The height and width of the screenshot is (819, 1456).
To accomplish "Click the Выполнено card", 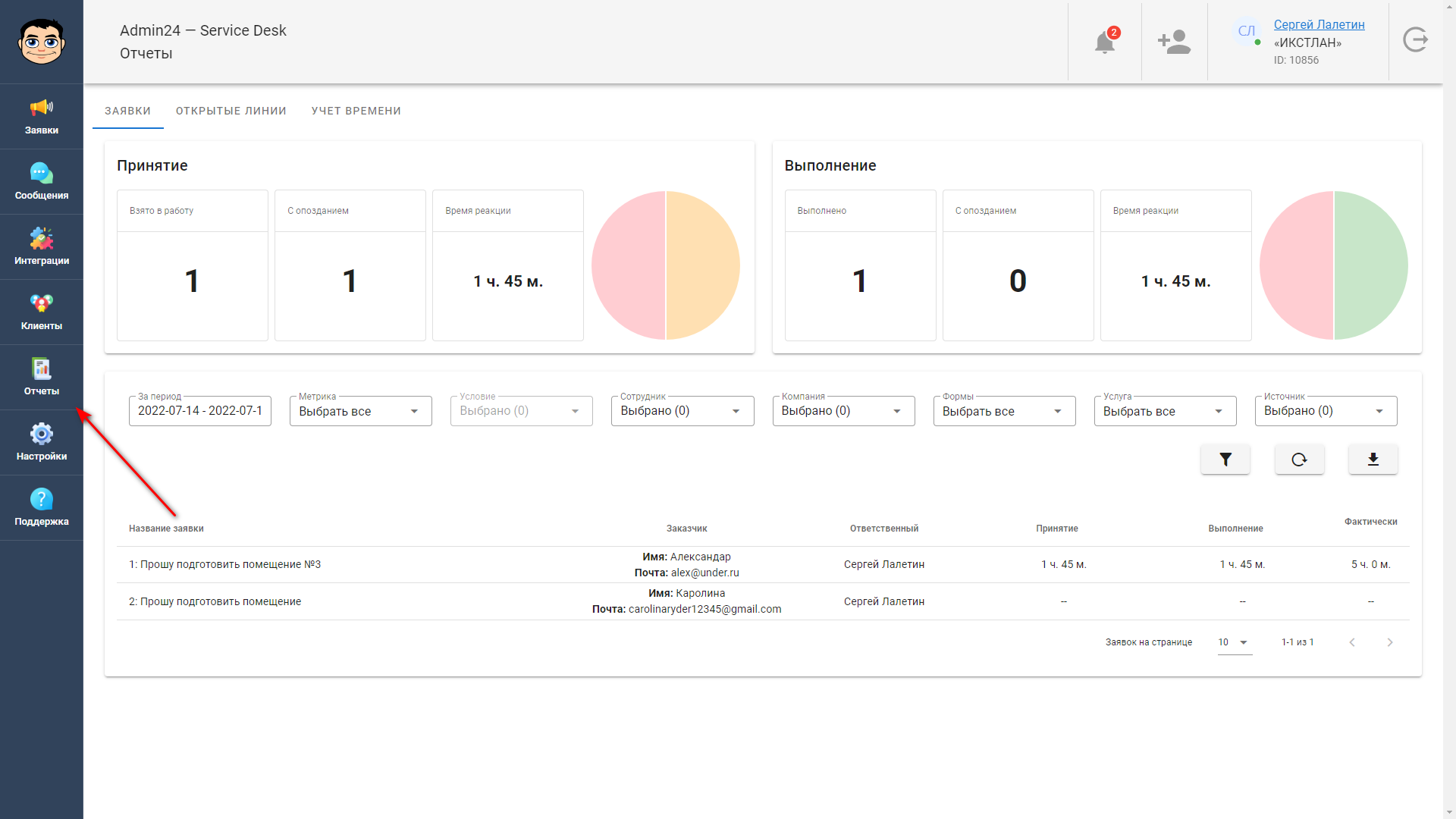I will (x=861, y=265).
